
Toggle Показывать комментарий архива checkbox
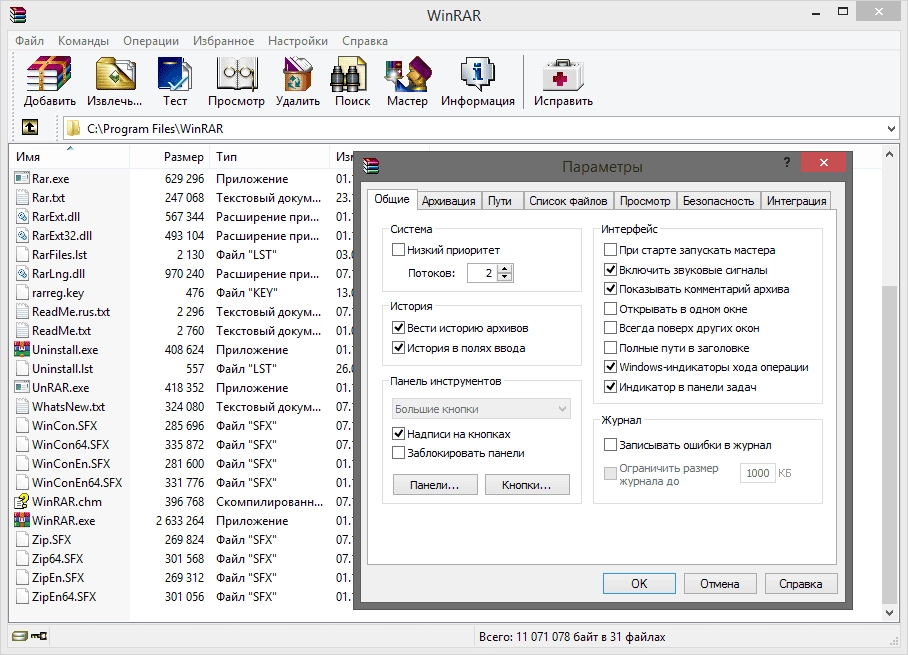click(x=610, y=288)
